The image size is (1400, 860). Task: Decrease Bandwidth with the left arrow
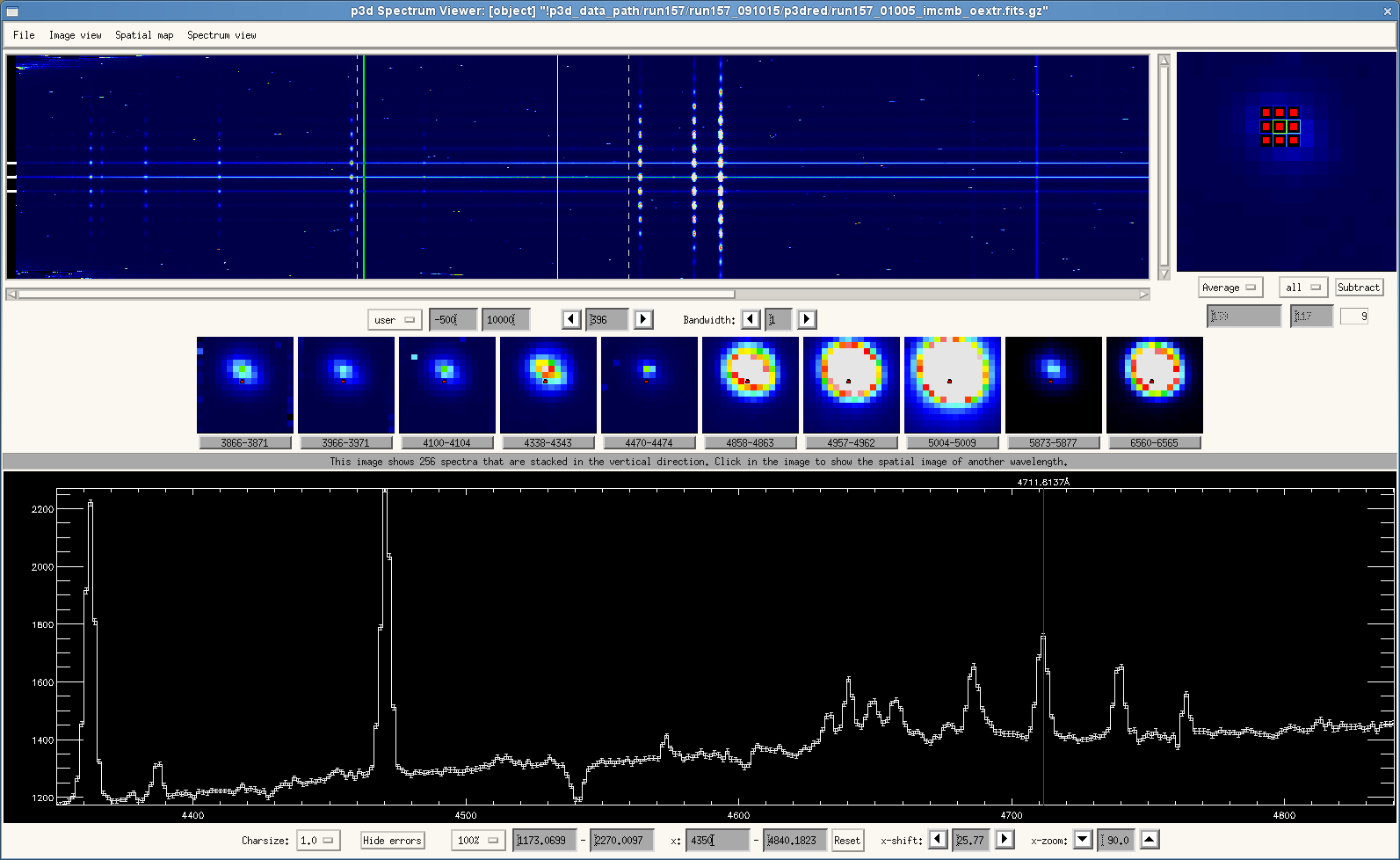751,319
